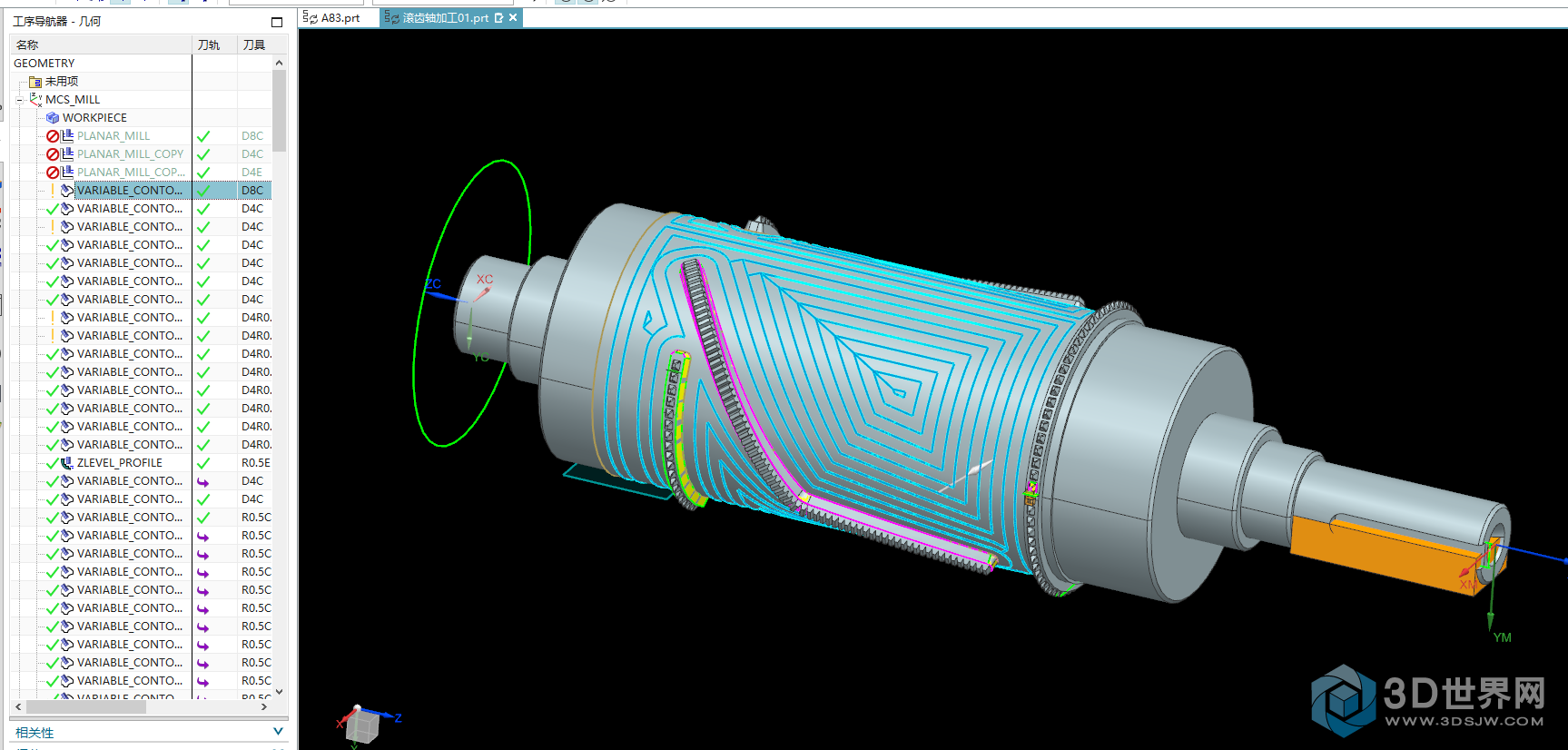This screenshot has height=750, width=1568.
Task: Click the navigator vertical scrollbar up arrow
Action: [280, 63]
